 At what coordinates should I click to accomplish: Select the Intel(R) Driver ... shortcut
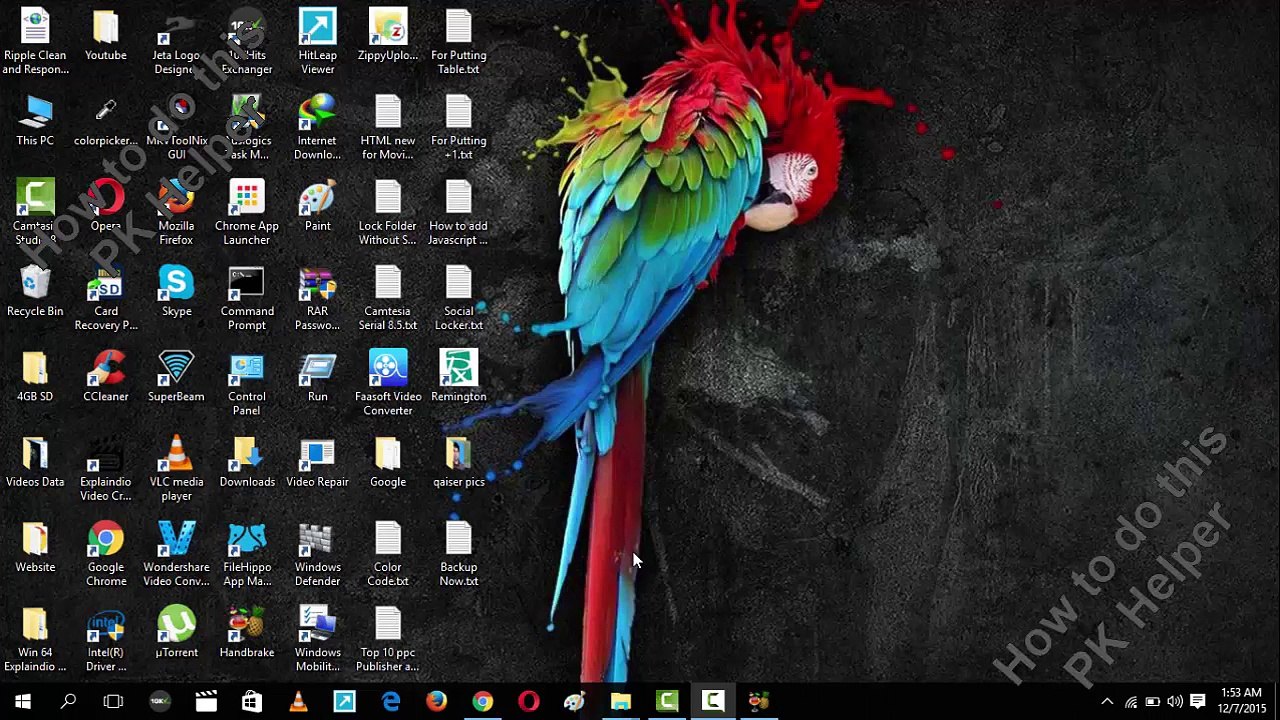tap(105, 640)
